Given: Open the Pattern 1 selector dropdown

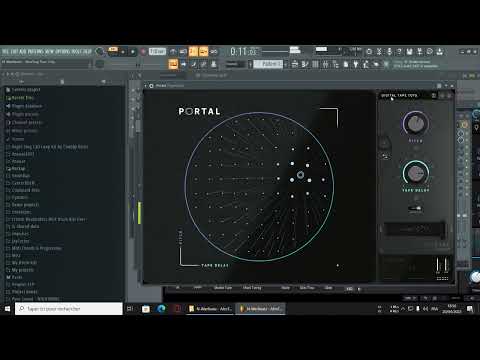Looking at the screenshot, I should tap(268, 64).
